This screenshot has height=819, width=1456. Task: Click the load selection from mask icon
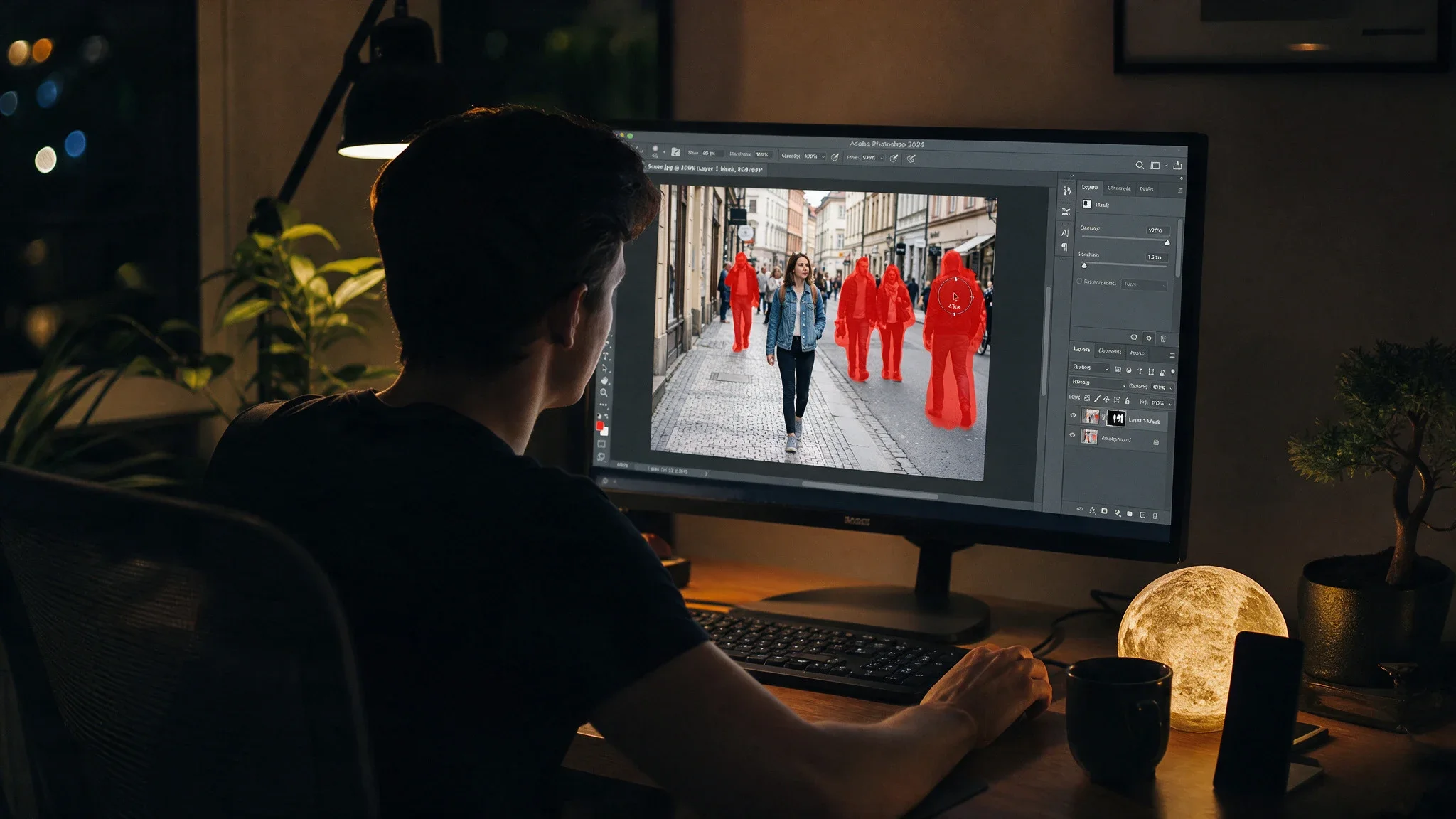(x=1134, y=337)
